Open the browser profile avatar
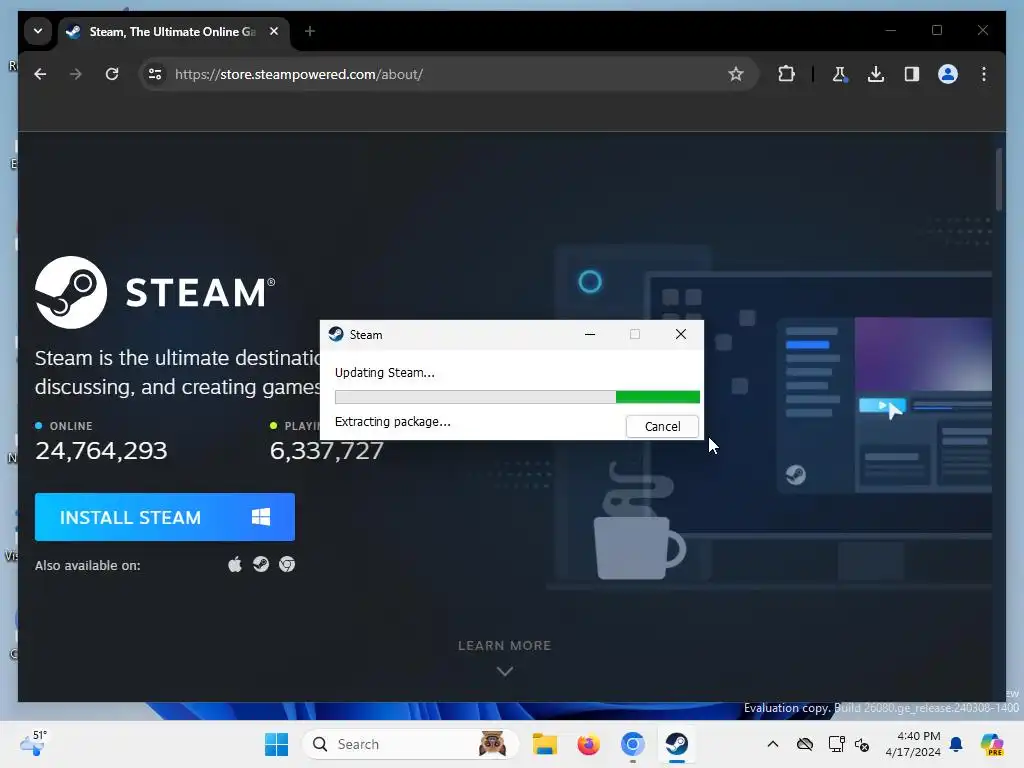1024x768 pixels. click(x=948, y=74)
